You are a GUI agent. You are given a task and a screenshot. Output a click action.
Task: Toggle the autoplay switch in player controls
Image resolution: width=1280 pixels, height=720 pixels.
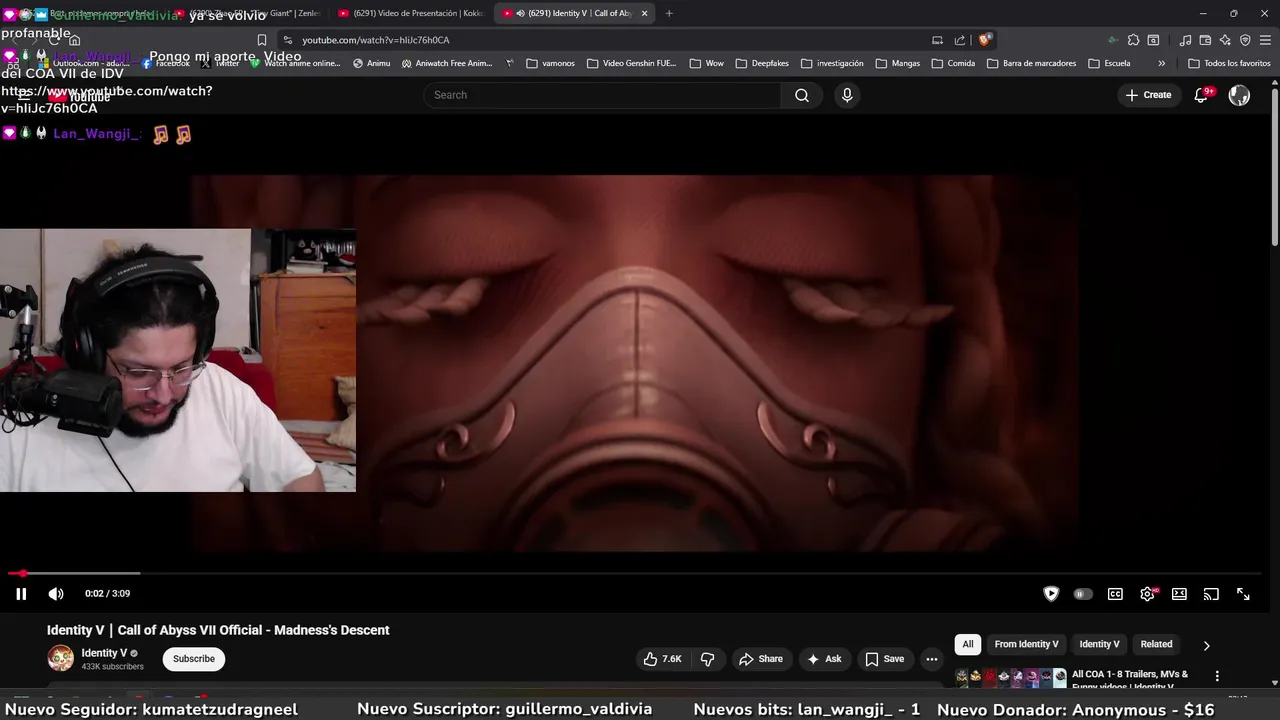(x=1083, y=594)
